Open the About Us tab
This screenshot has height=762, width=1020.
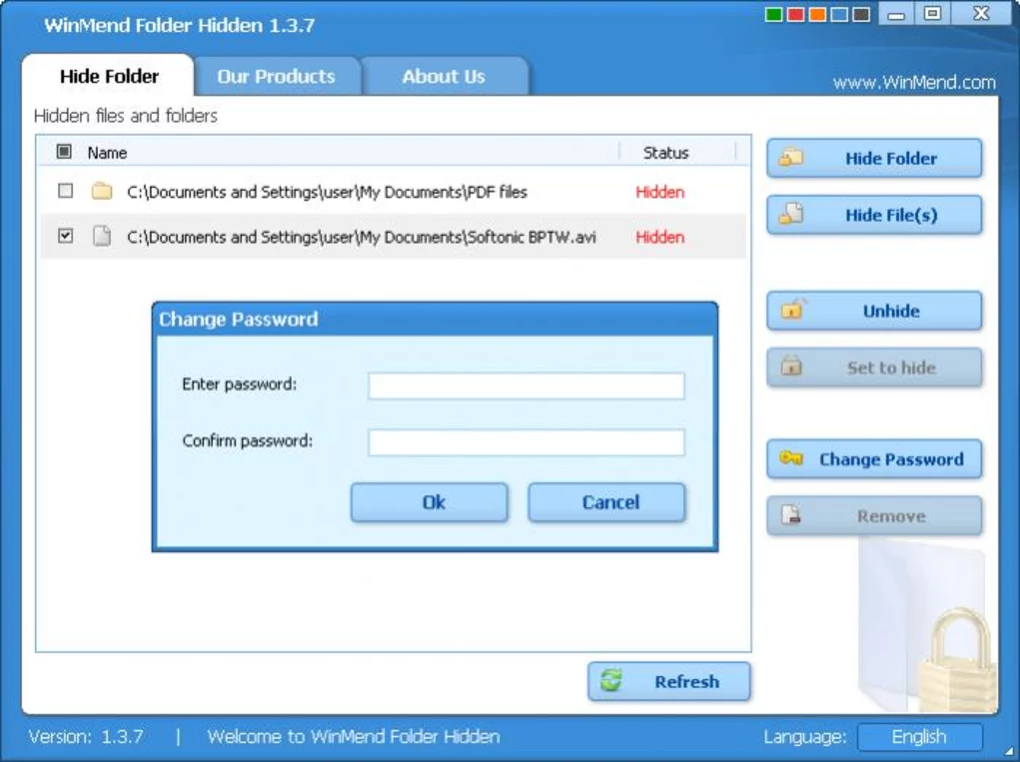[444, 75]
